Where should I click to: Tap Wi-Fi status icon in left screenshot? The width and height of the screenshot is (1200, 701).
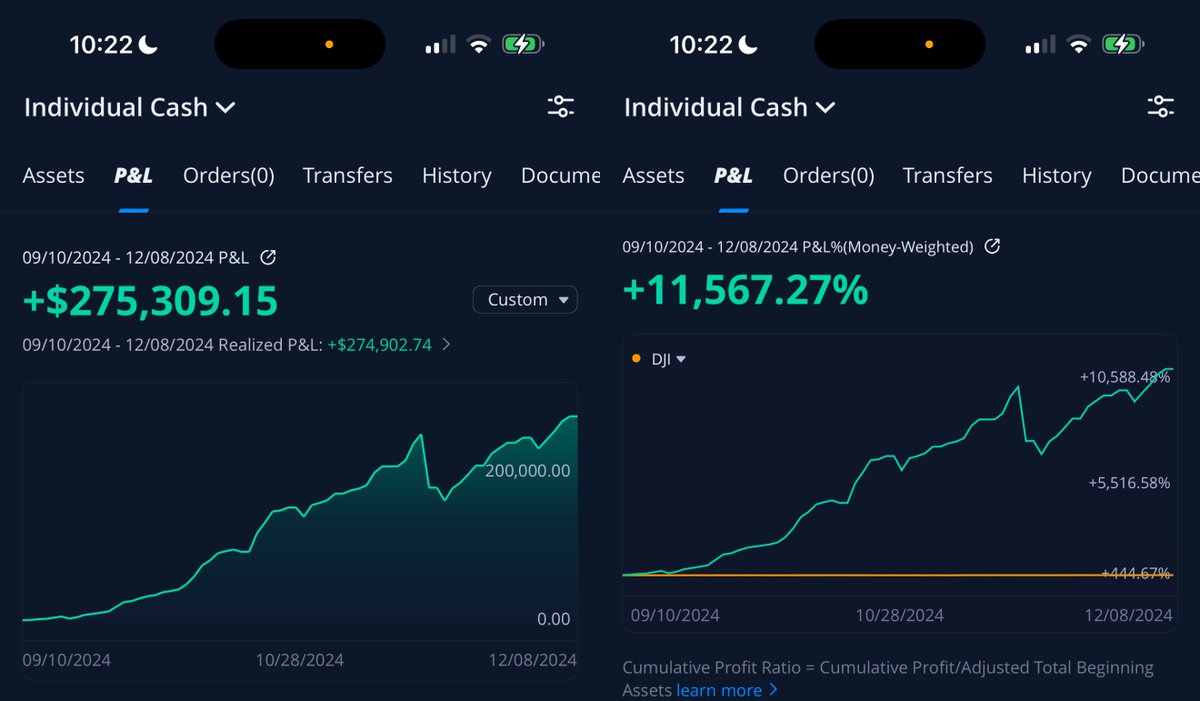point(479,45)
